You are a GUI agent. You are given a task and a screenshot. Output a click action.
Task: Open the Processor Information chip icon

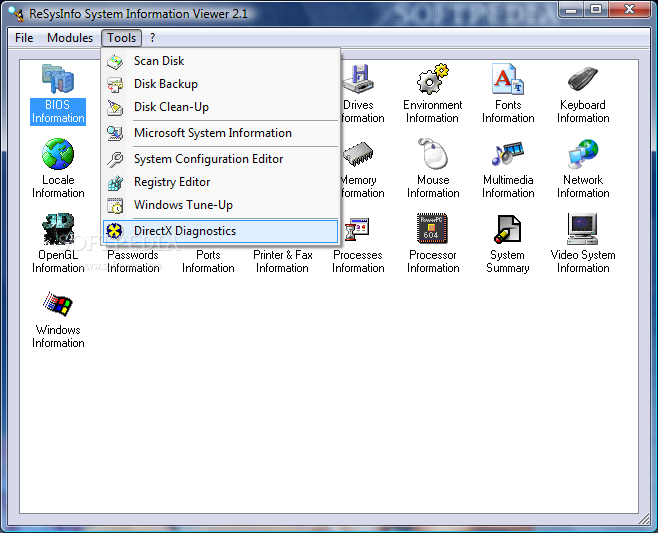pyautogui.click(x=432, y=229)
